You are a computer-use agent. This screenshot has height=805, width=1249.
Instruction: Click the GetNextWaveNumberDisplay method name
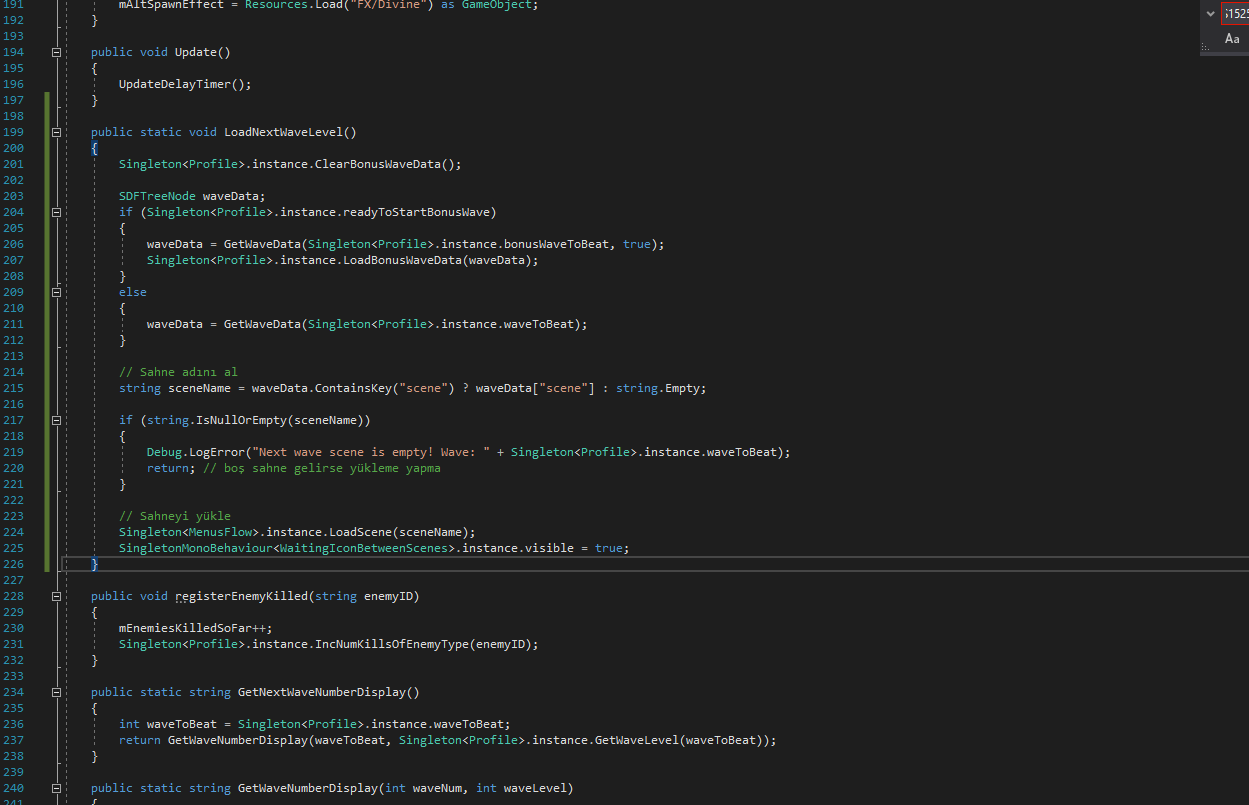[322, 692]
